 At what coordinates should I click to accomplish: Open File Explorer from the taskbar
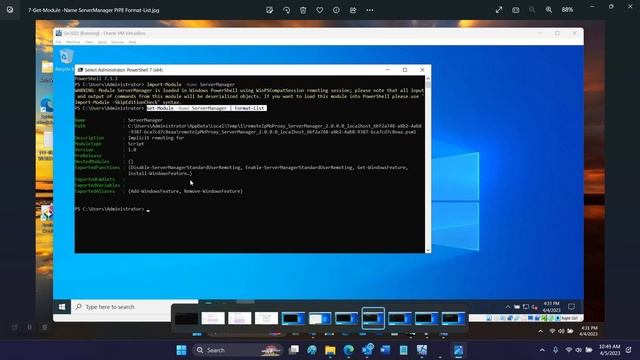pyautogui.click(x=330, y=350)
